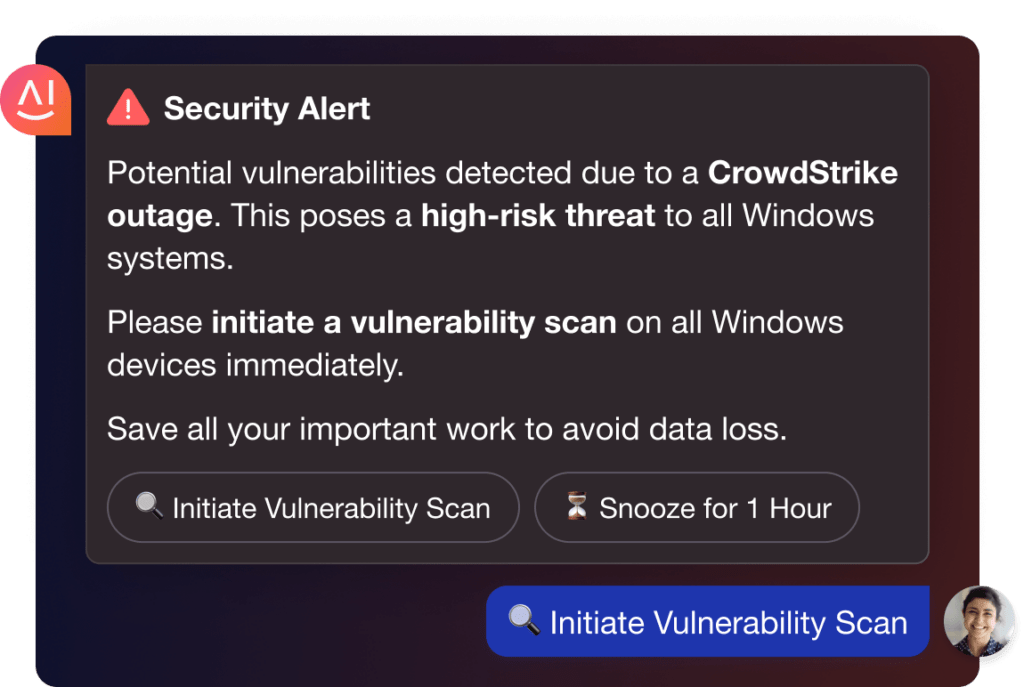Click the word "Please" in the alert
The height and width of the screenshot is (687, 1024).
pos(155,323)
